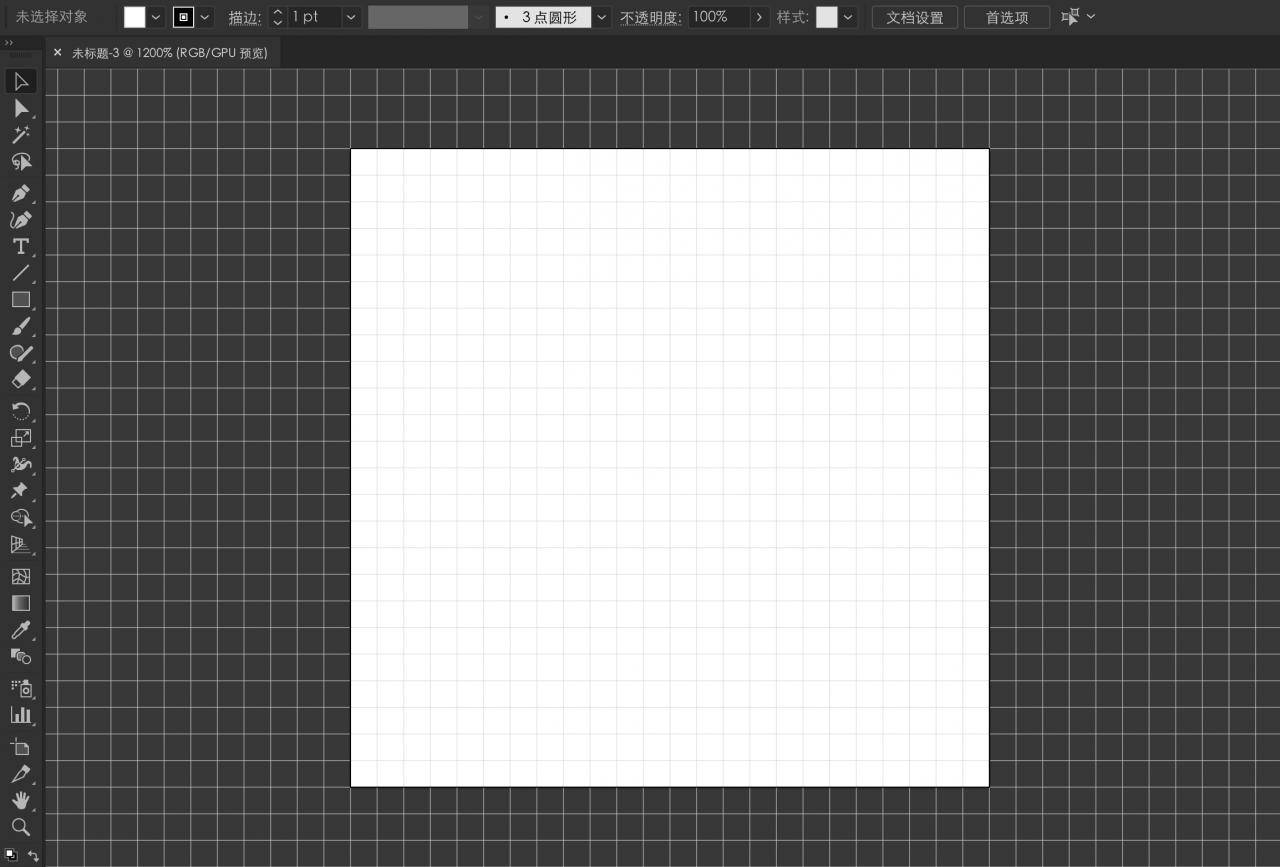The image size is (1280, 867).
Task: Select the Slice tool
Action: 21,774
